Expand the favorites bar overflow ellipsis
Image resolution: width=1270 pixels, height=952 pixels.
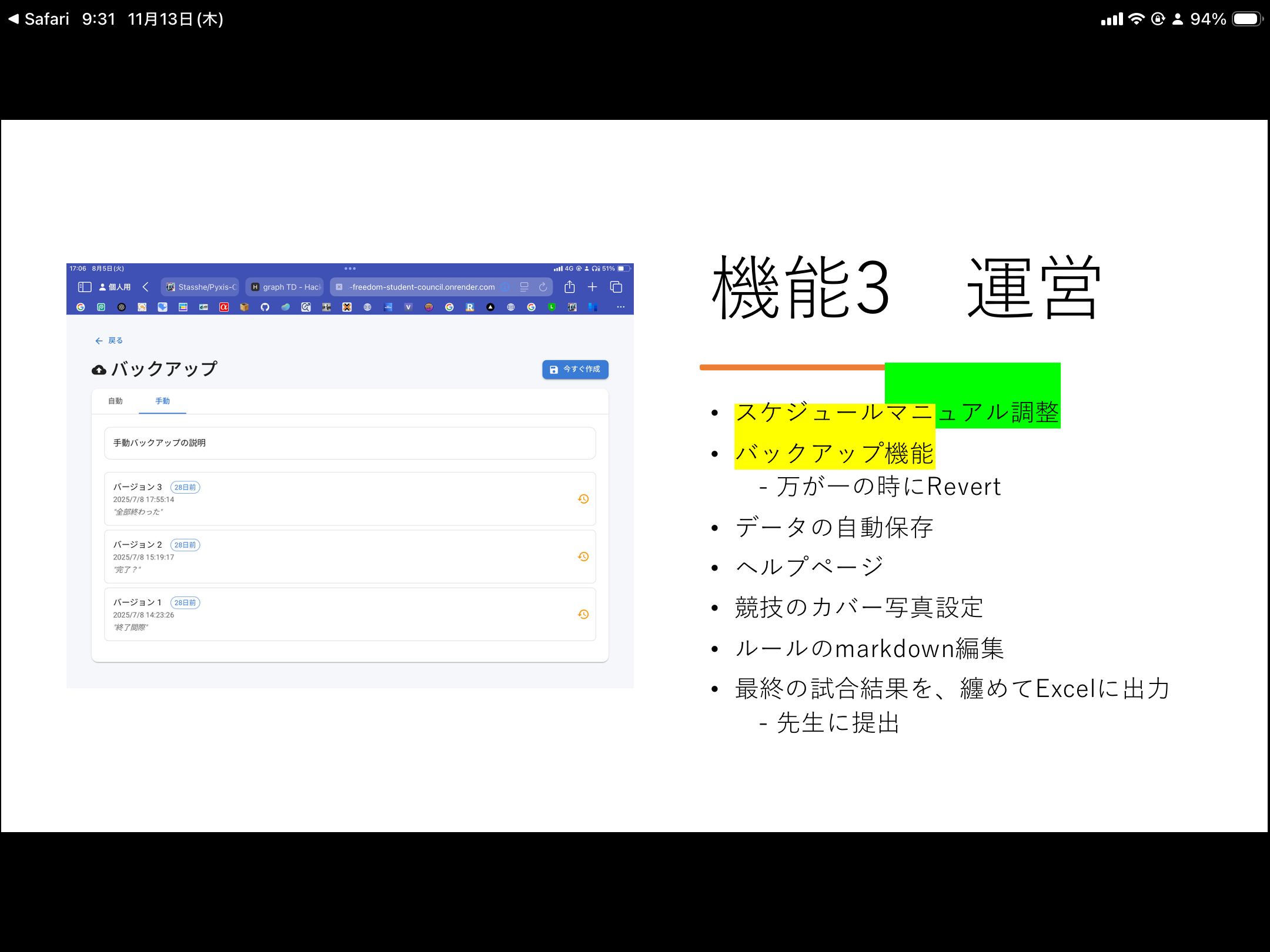point(621,307)
